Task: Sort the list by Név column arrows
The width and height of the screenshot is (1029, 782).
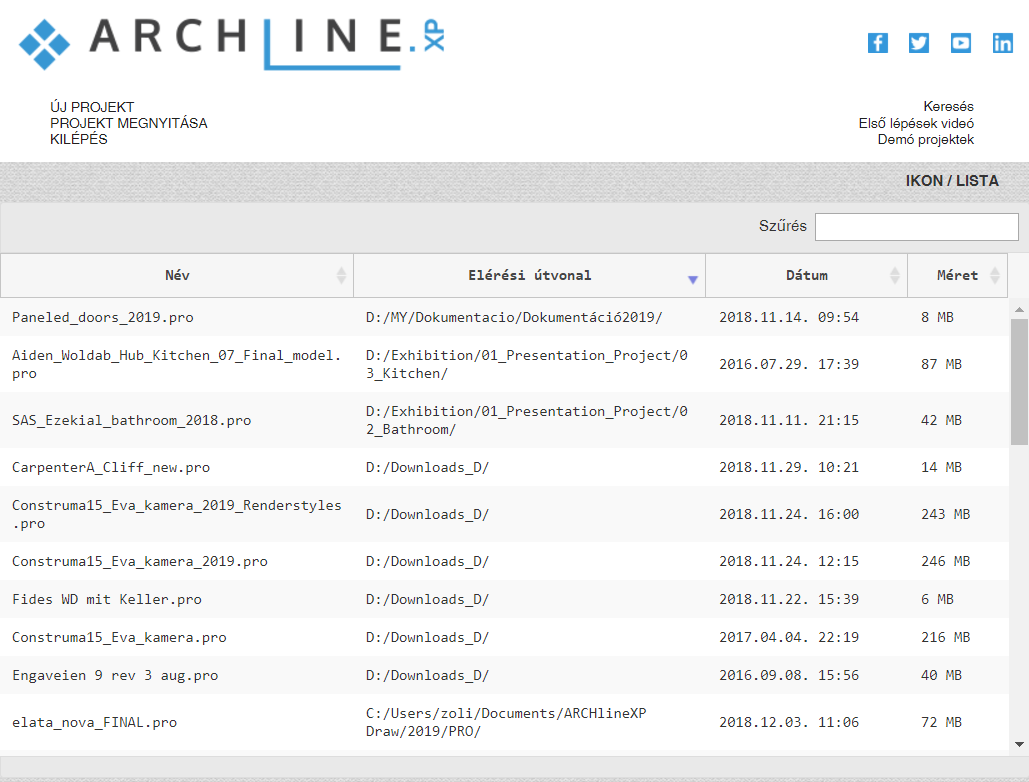Action: coord(341,275)
